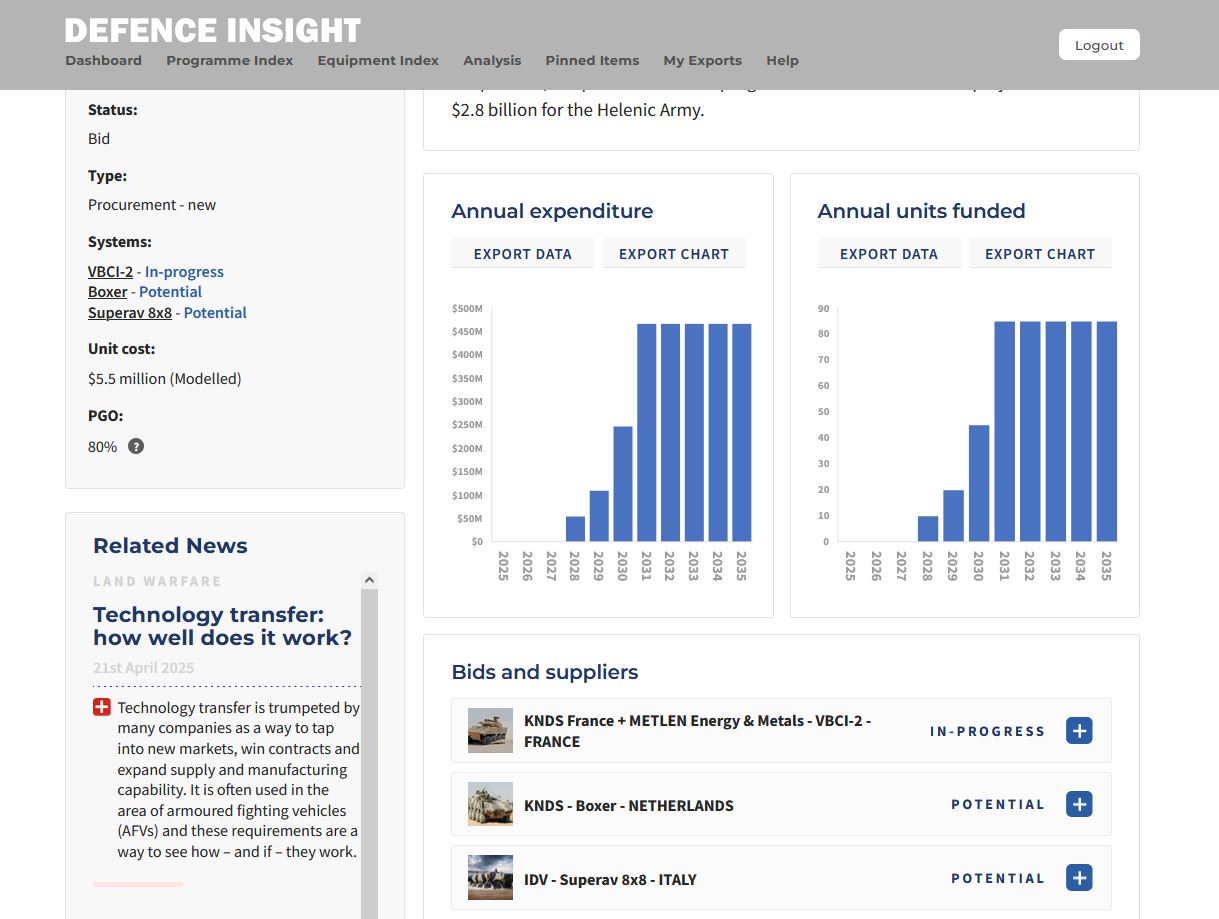This screenshot has height=919, width=1219.
Task: Go to My Exports
Action: [x=703, y=60]
